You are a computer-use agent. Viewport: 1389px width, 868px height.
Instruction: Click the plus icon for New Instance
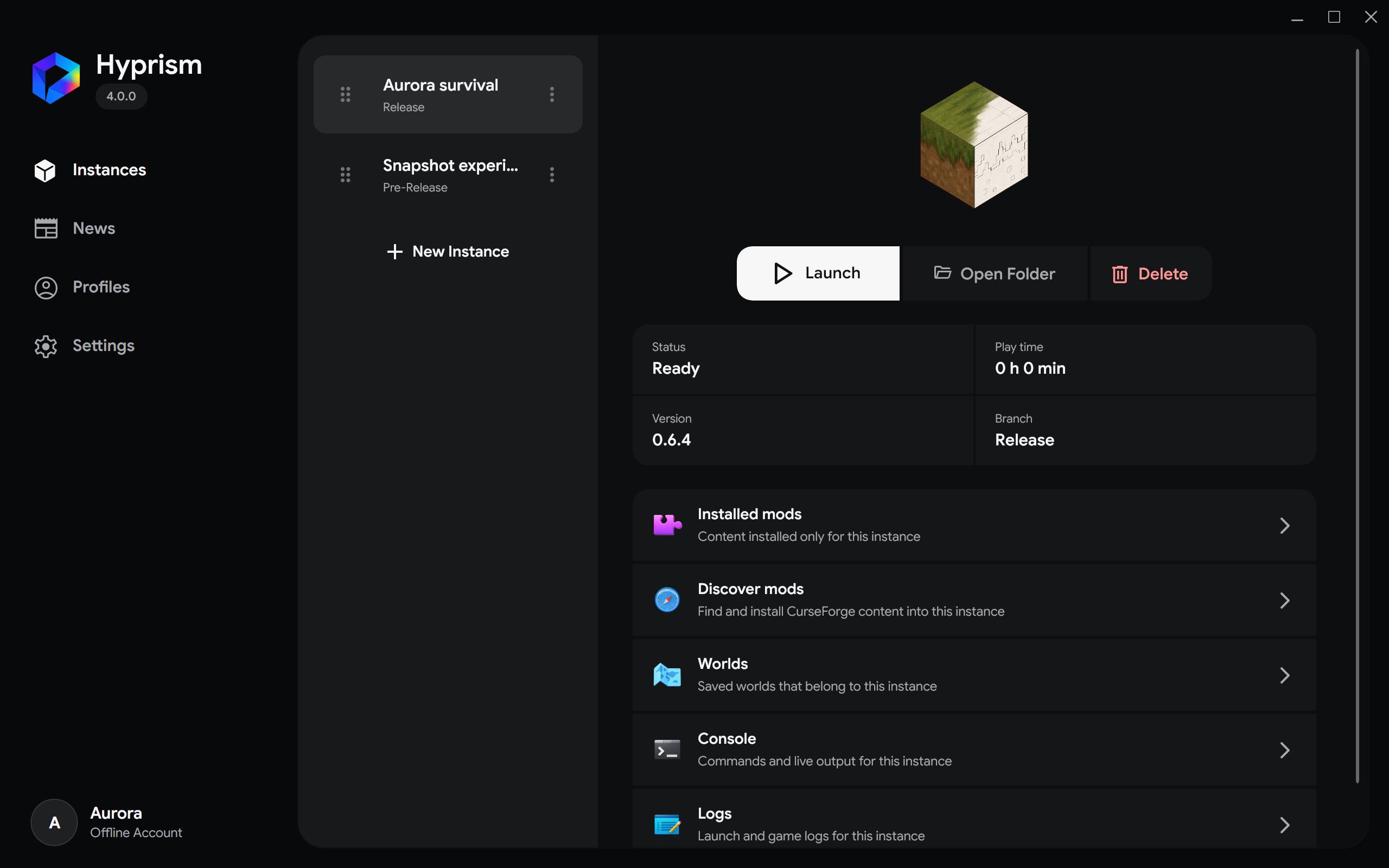coord(394,251)
